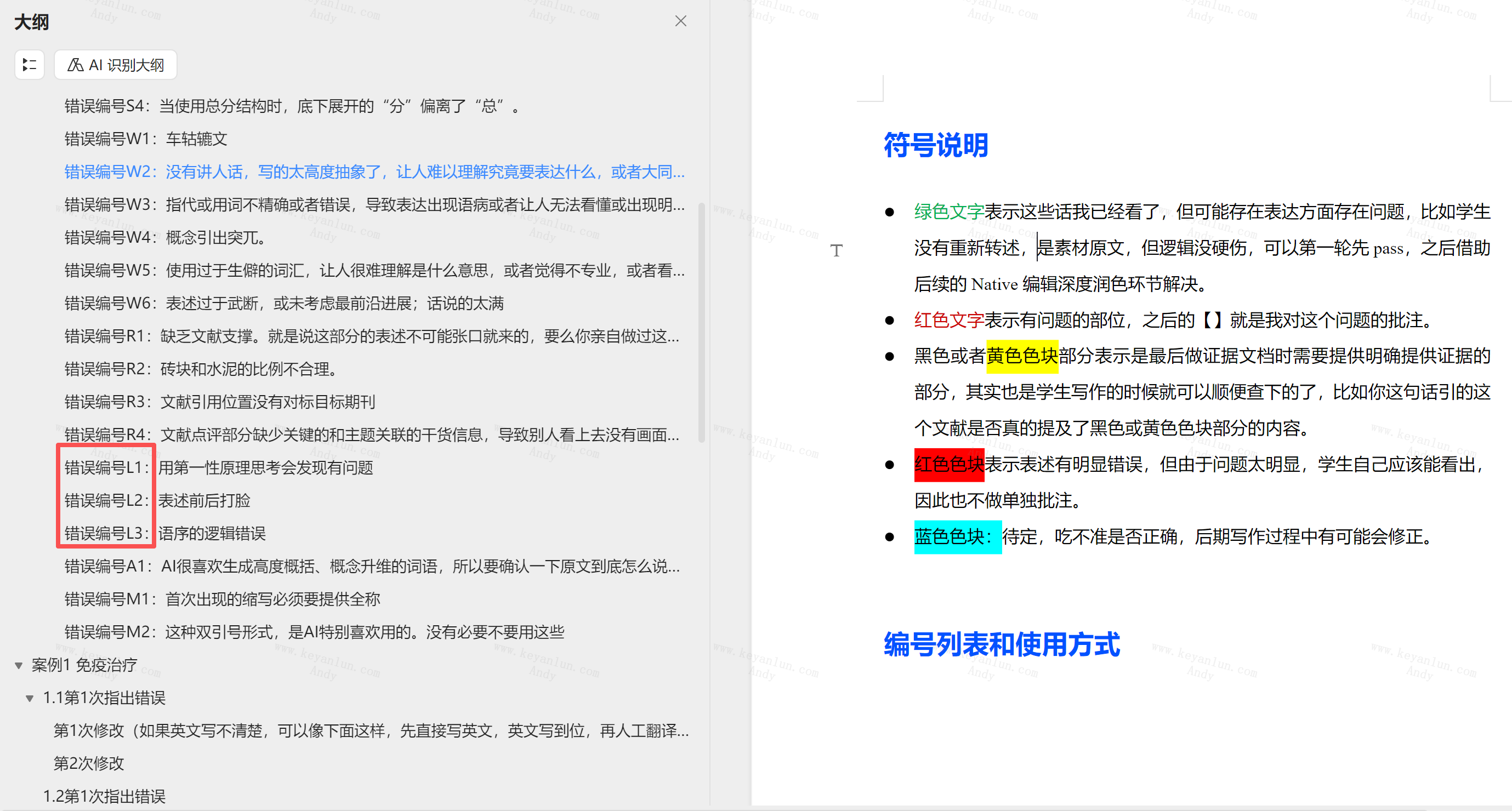This screenshot has height=811, width=1512.
Task: Go to 错误编号W3 outline entry
Action: coord(374,205)
